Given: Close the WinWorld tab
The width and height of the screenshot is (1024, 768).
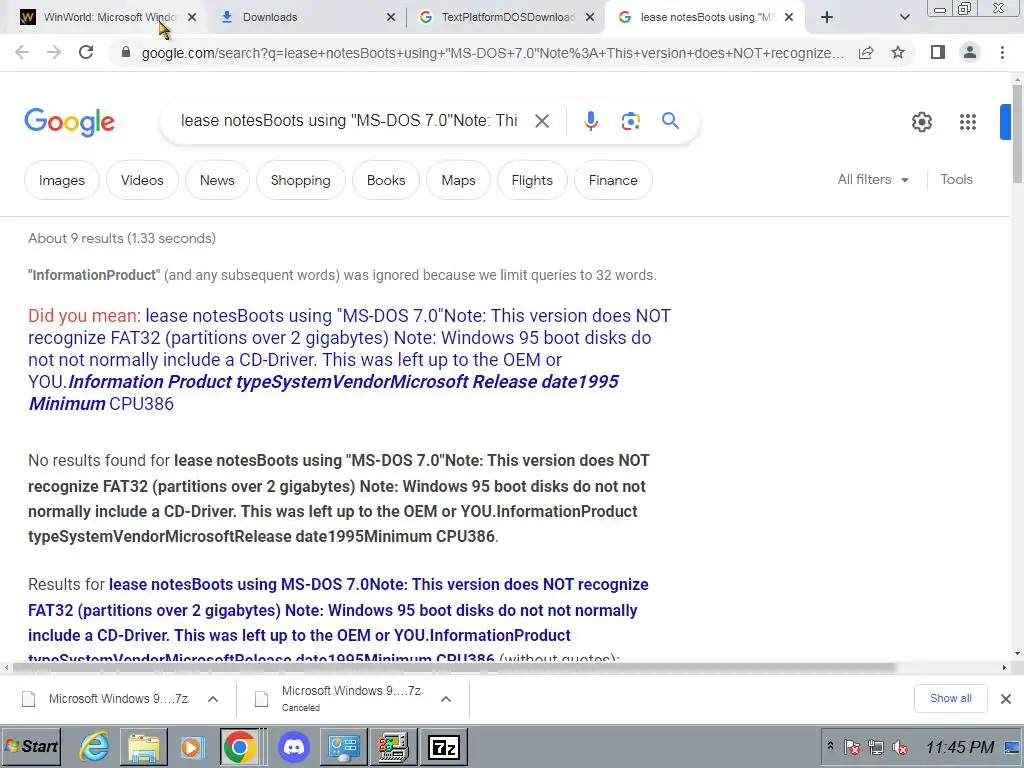Looking at the screenshot, I should [192, 17].
